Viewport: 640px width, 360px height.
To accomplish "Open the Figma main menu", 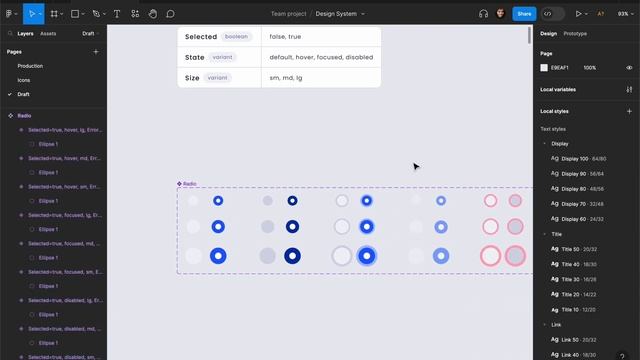I will tap(9, 14).
